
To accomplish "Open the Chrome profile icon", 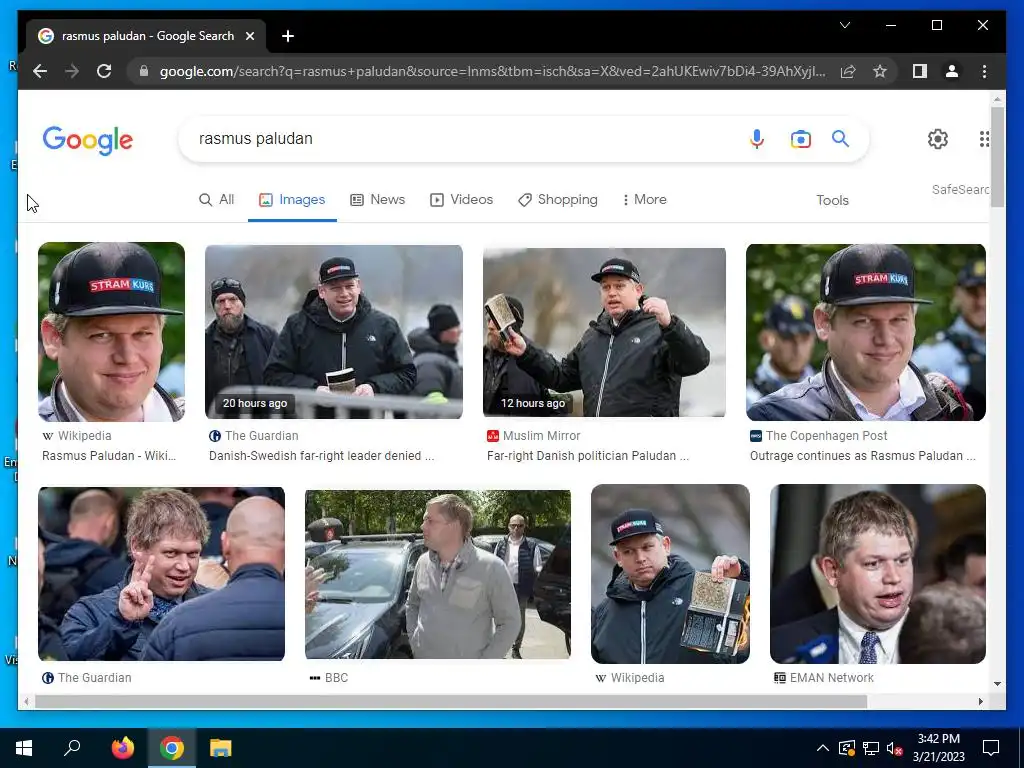I will click(952, 71).
